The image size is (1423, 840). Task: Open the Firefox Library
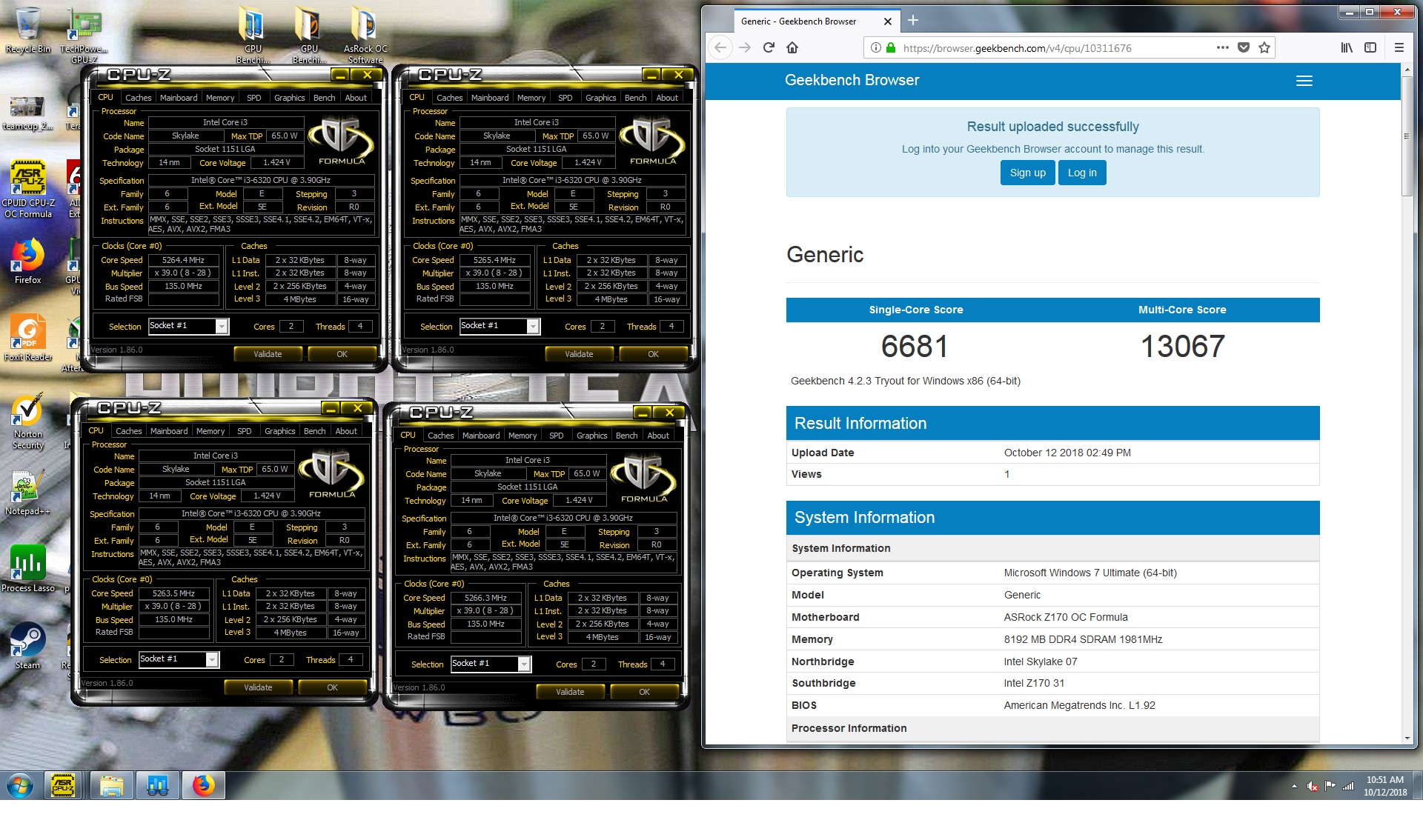tap(1347, 47)
